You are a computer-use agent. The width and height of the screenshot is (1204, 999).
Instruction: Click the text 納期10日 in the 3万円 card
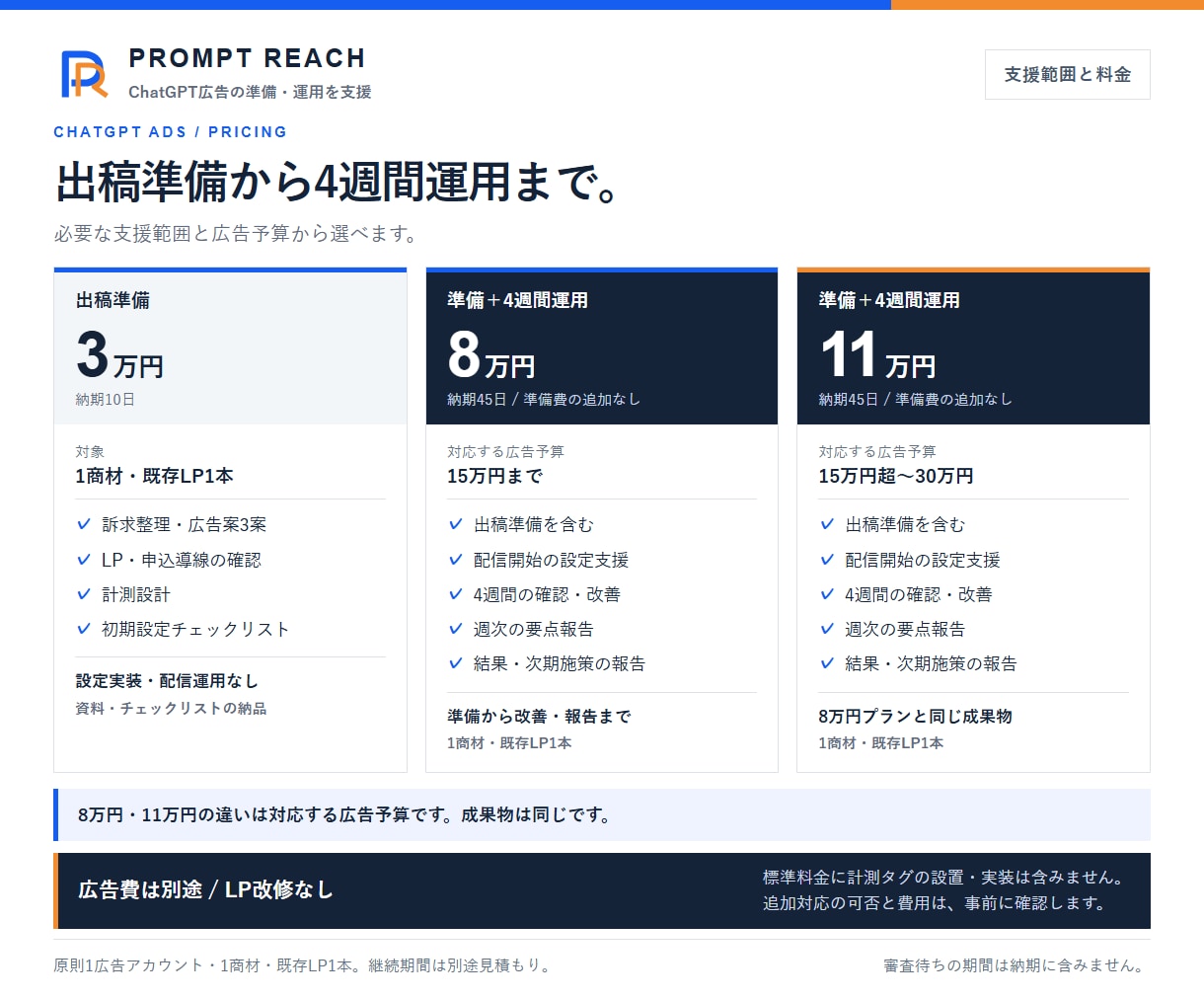click(x=106, y=400)
